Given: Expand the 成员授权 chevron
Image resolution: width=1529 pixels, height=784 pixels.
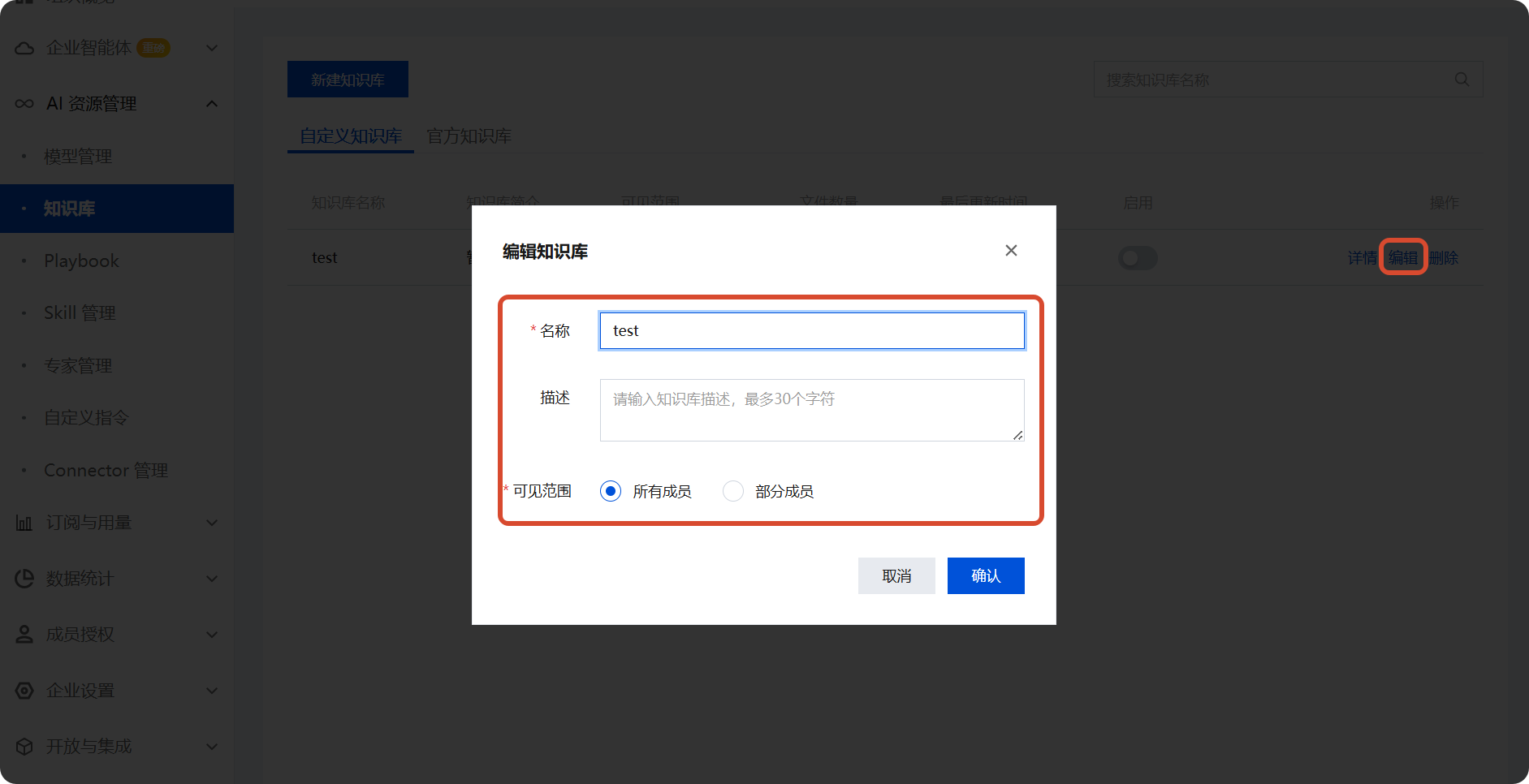Looking at the screenshot, I should coord(212,635).
